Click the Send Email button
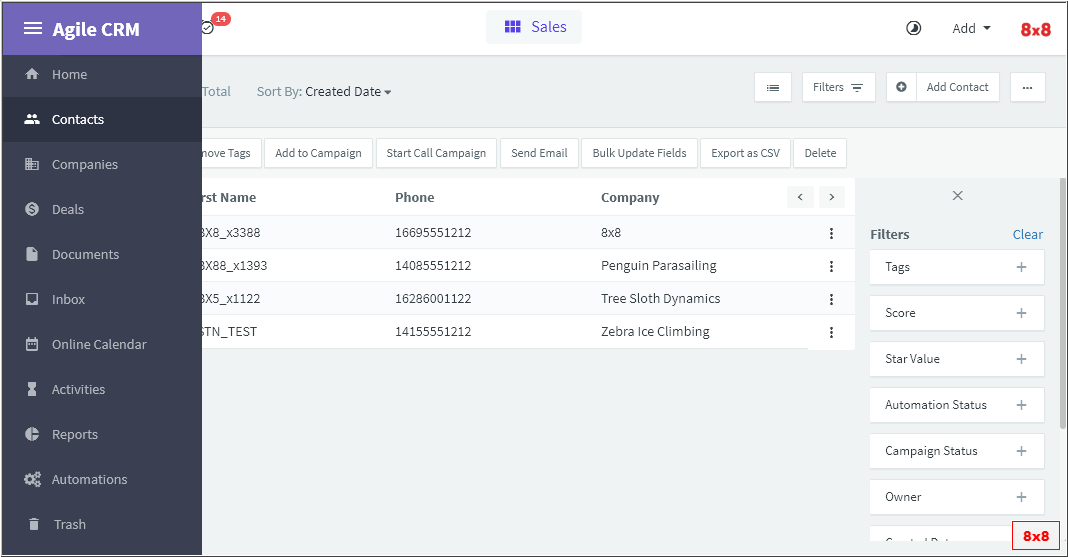 point(539,153)
